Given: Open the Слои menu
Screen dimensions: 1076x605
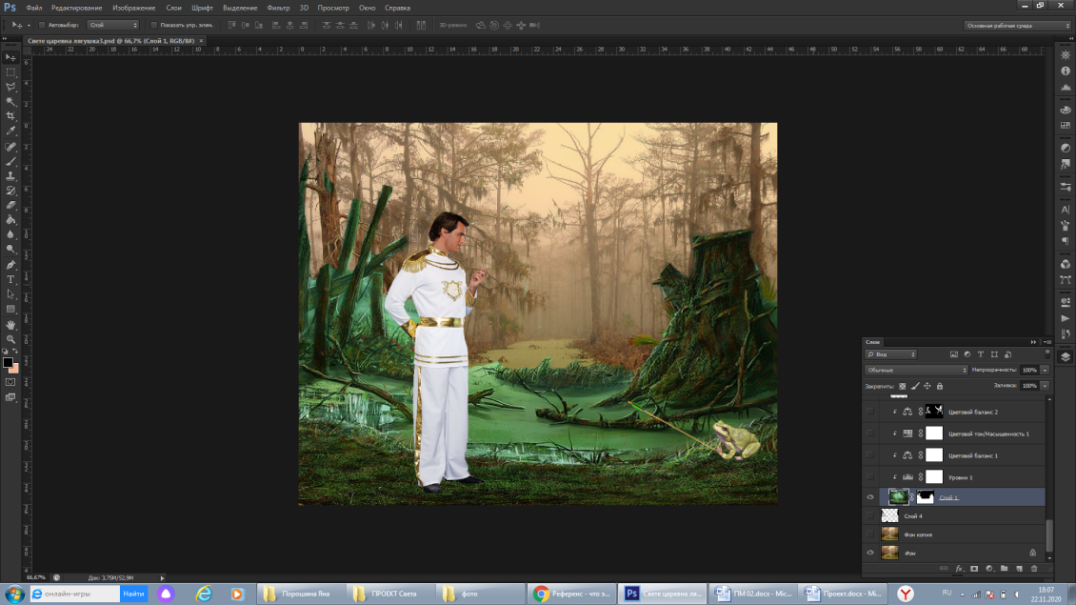Looking at the screenshot, I should tap(174, 8).
